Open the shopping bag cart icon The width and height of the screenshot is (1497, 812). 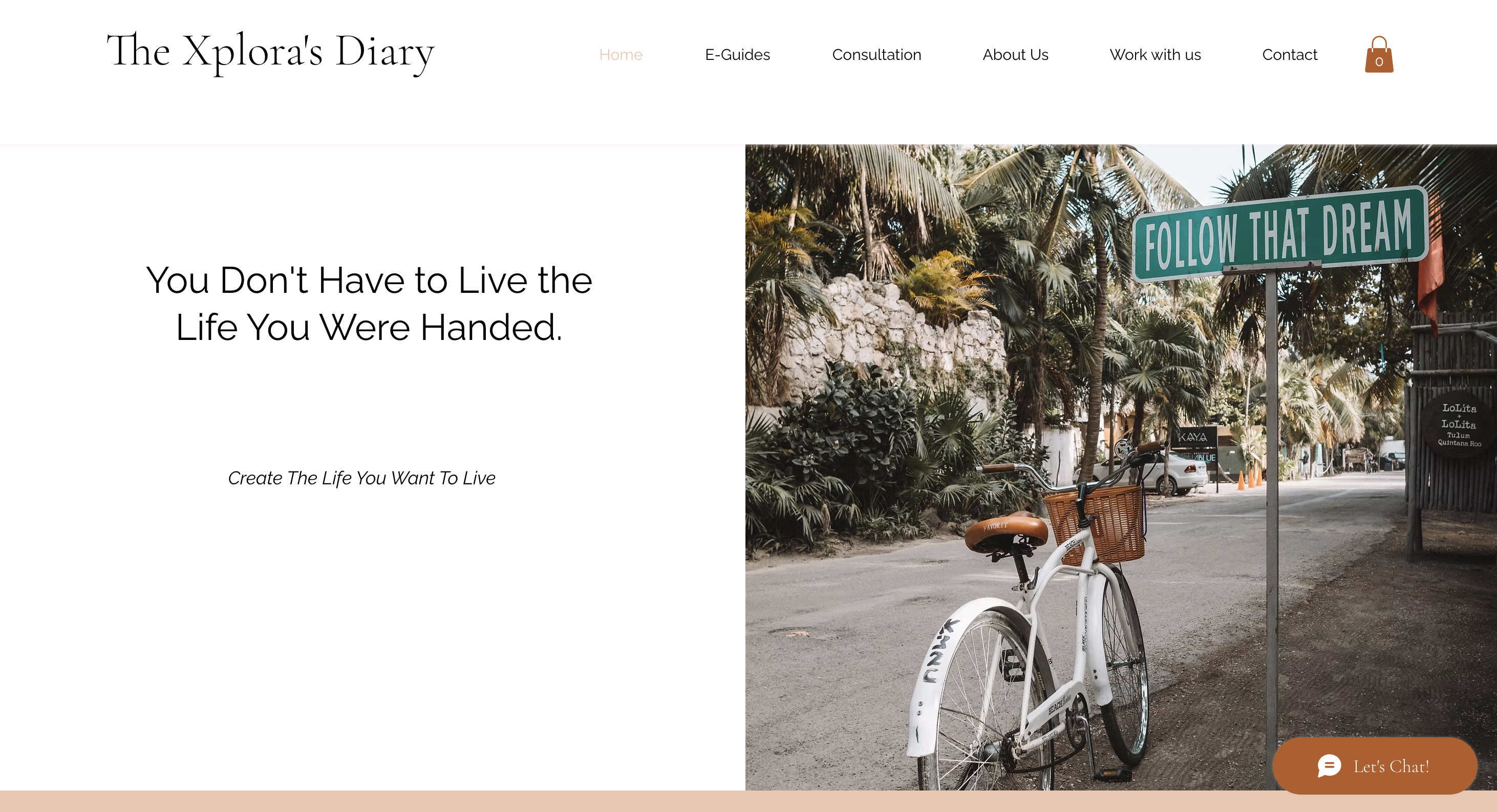coord(1378,55)
